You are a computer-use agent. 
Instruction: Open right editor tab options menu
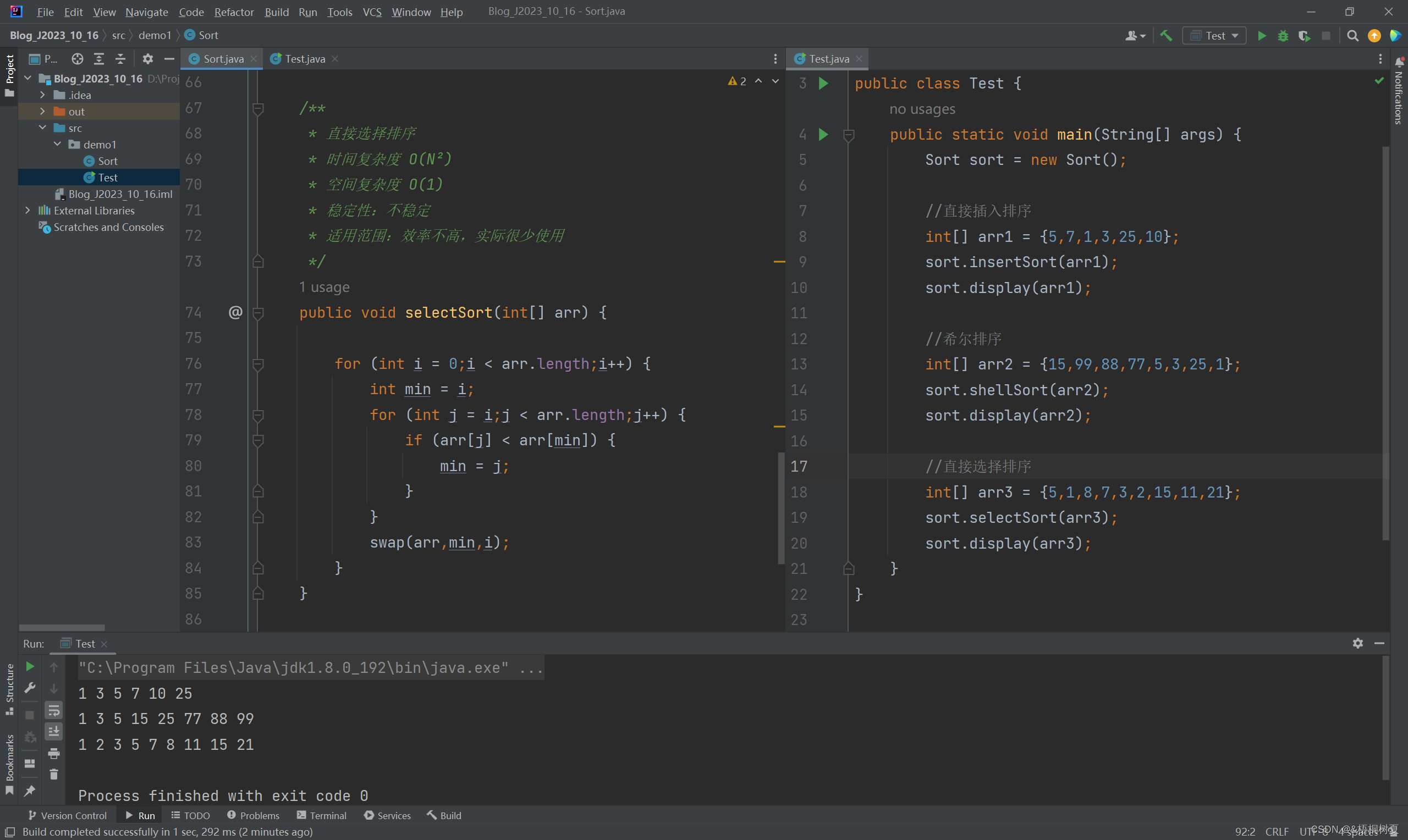point(1380,59)
